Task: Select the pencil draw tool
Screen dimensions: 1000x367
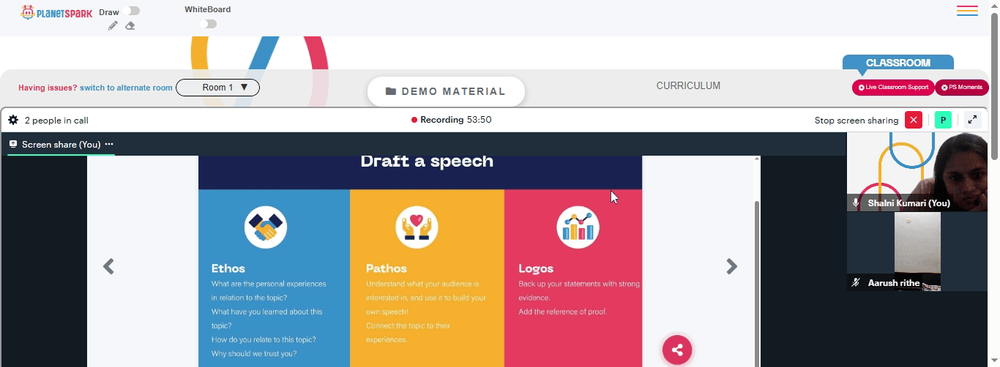Action: (113, 26)
